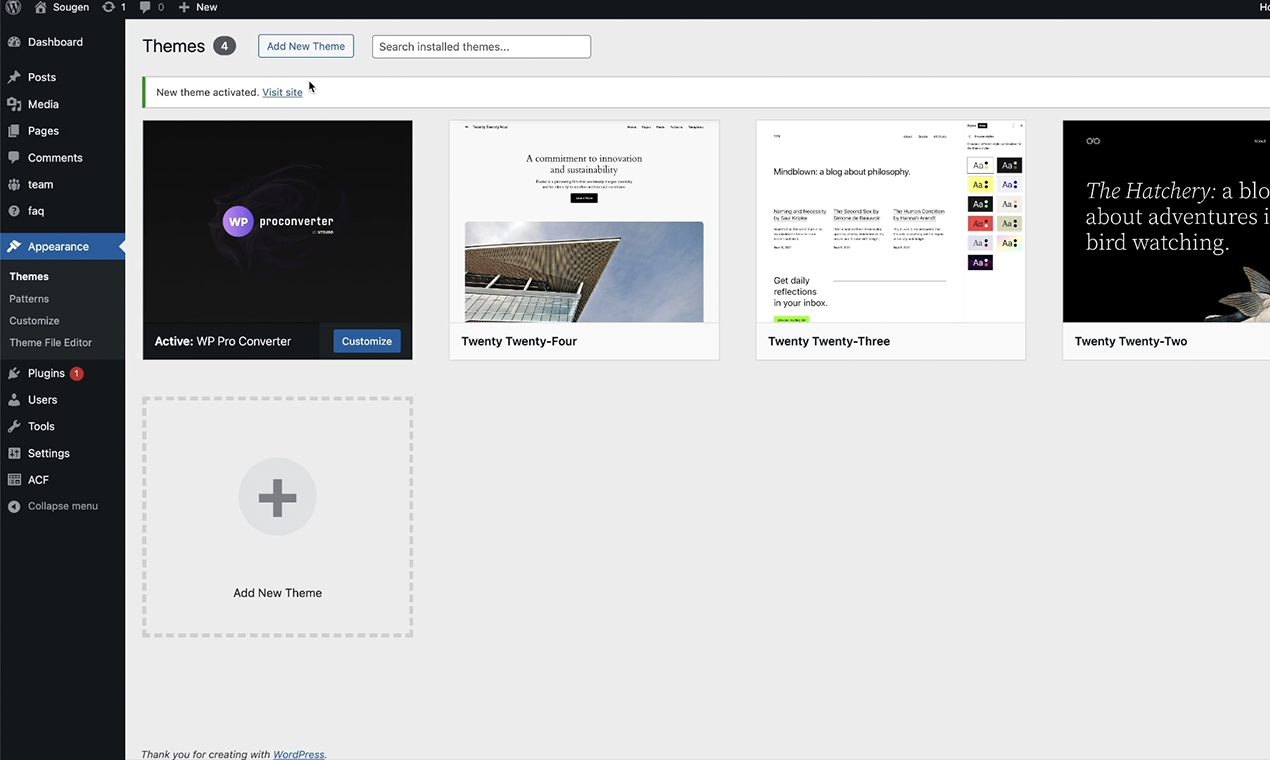Open the comments bubble icon in admin bar
Image resolution: width=1270 pixels, height=760 pixels.
tap(146, 7)
